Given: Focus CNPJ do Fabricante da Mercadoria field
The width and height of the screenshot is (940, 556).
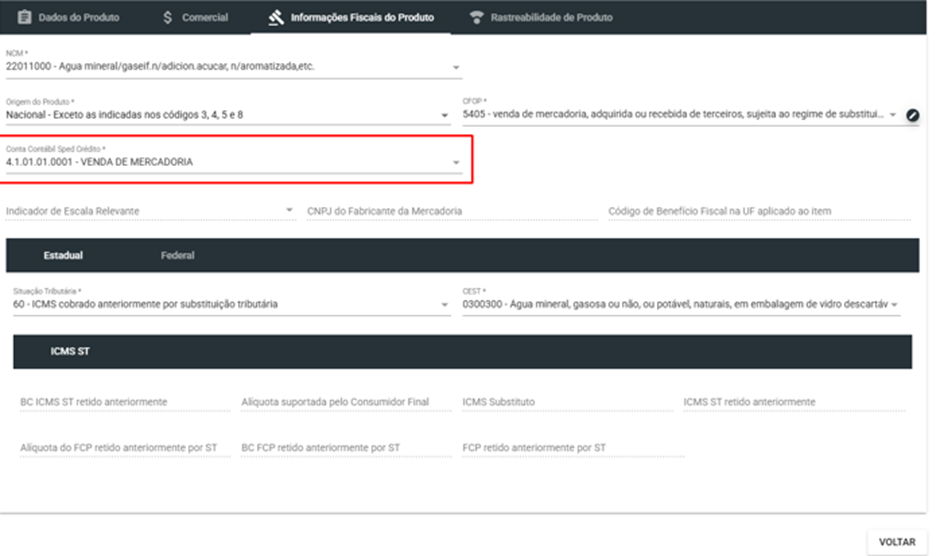Looking at the screenshot, I should pos(452,211).
